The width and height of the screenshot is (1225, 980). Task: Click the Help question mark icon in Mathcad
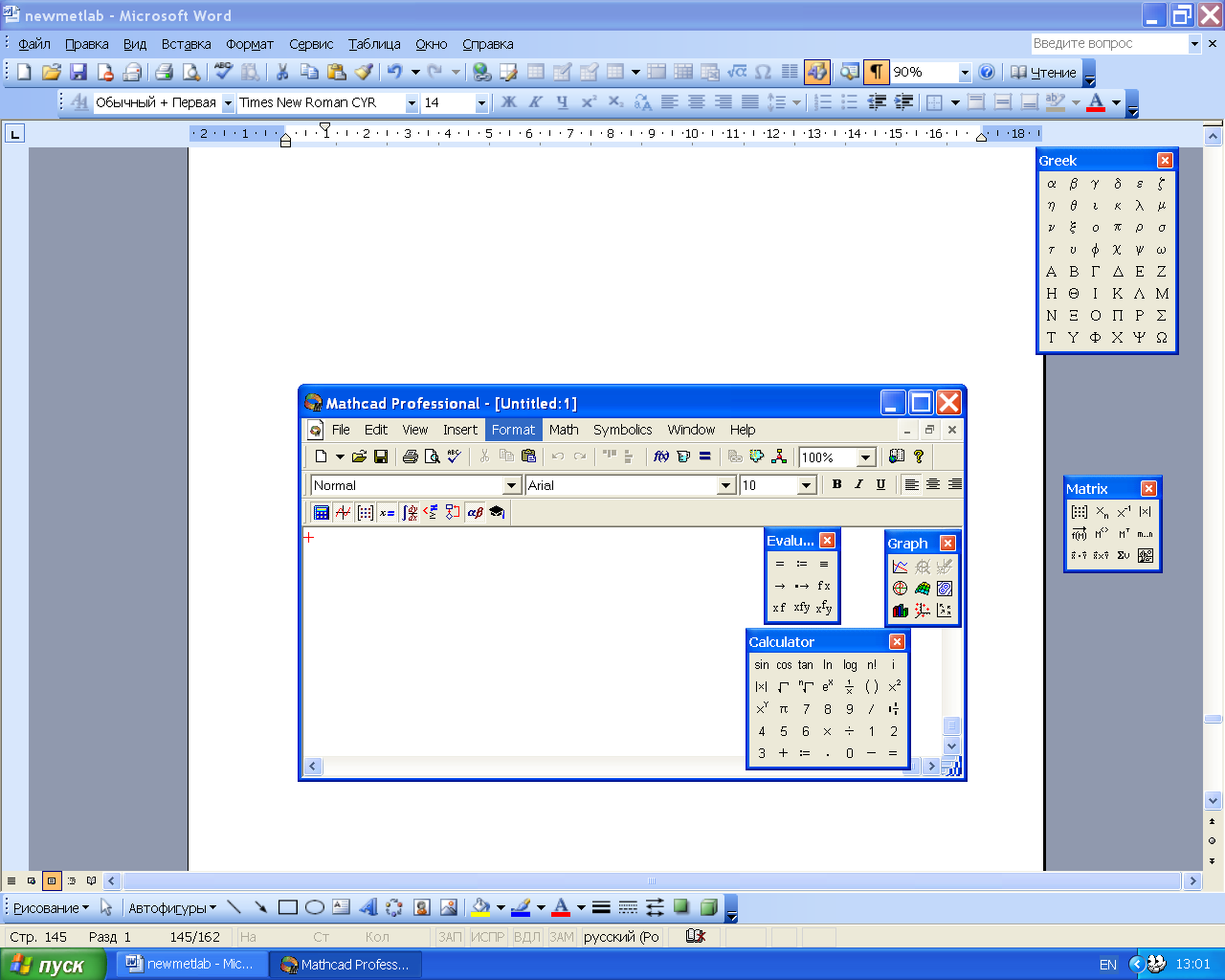click(x=919, y=457)
